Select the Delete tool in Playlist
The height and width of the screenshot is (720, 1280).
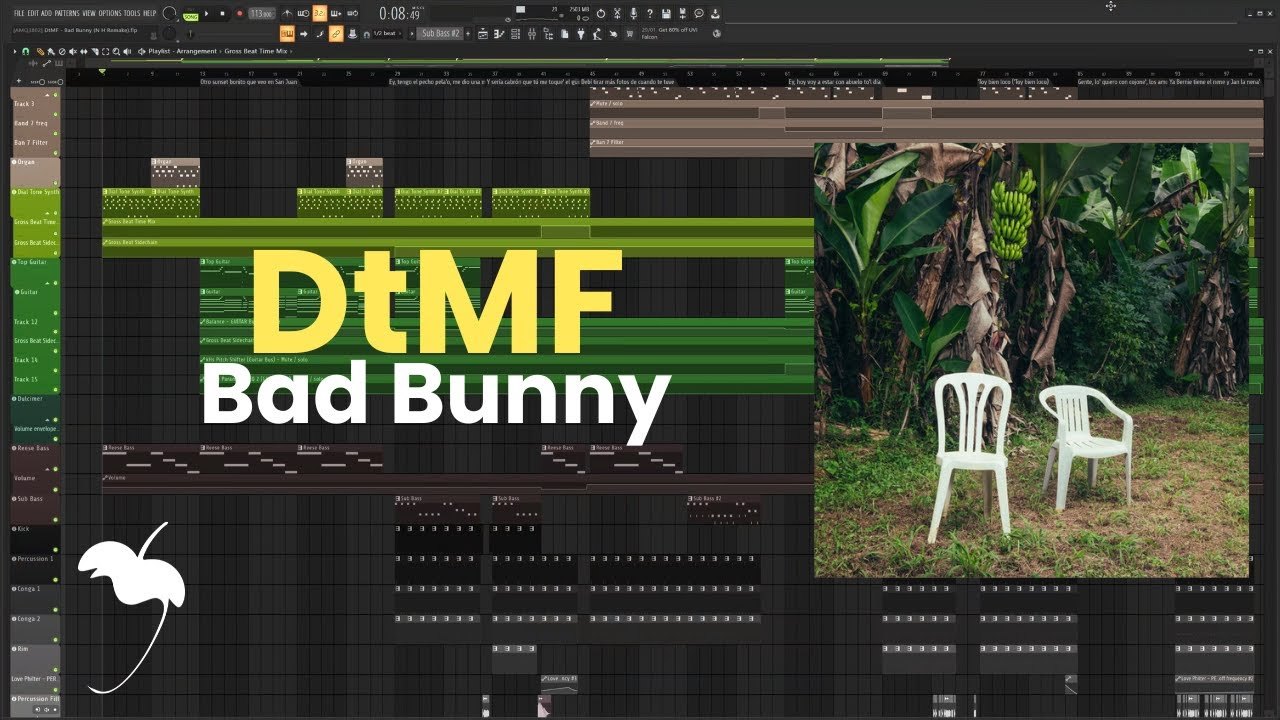pos(62,51)
